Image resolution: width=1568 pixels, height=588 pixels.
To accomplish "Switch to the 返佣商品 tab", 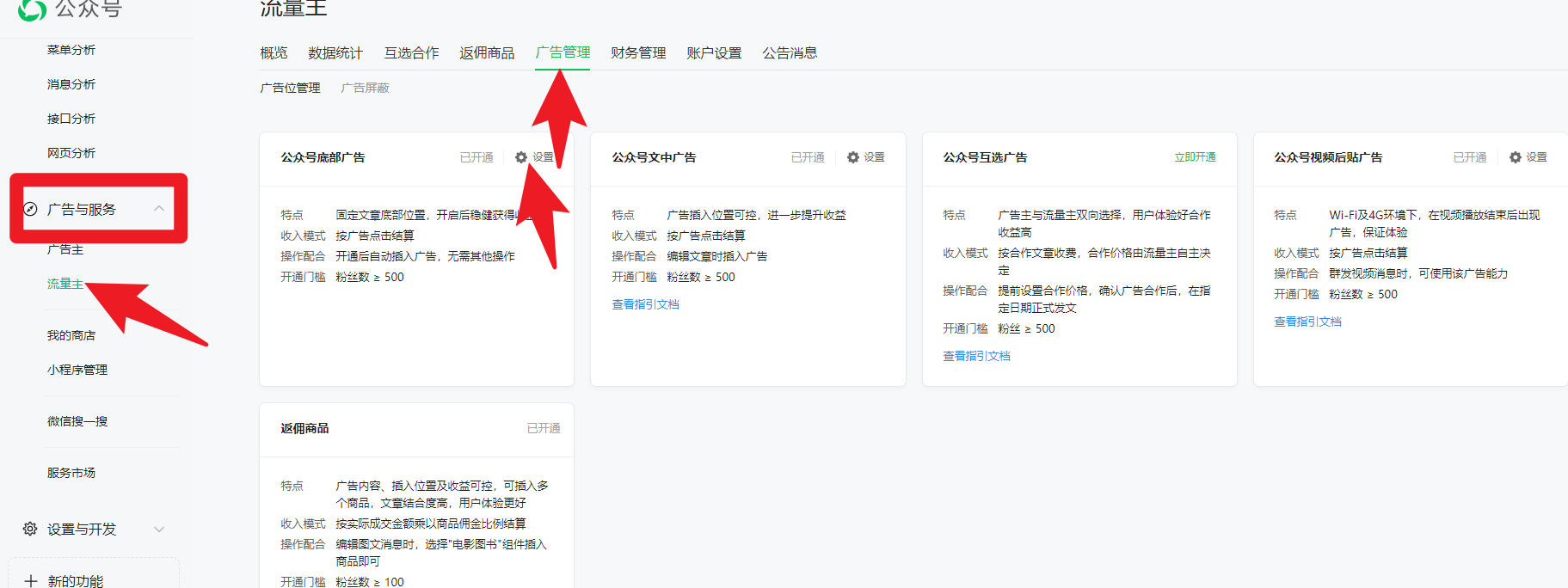I will coord(487,53).
